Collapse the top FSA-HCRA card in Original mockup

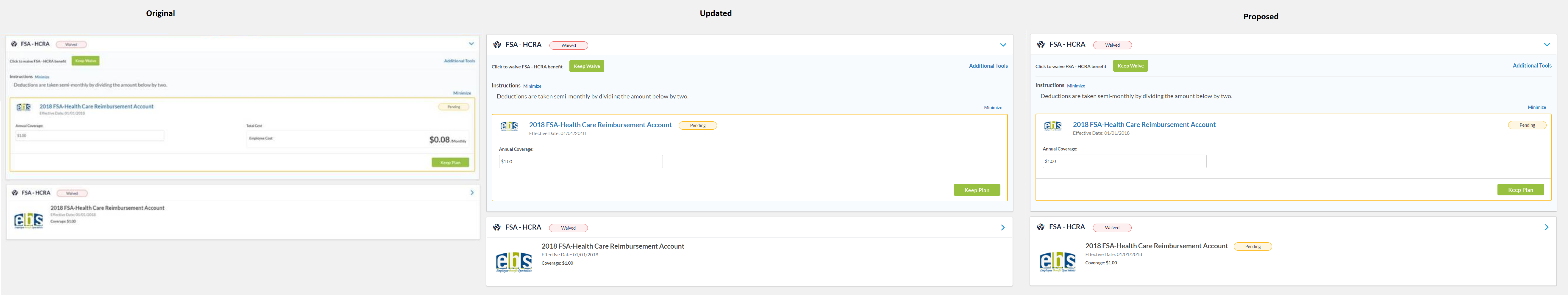(471, 44)
